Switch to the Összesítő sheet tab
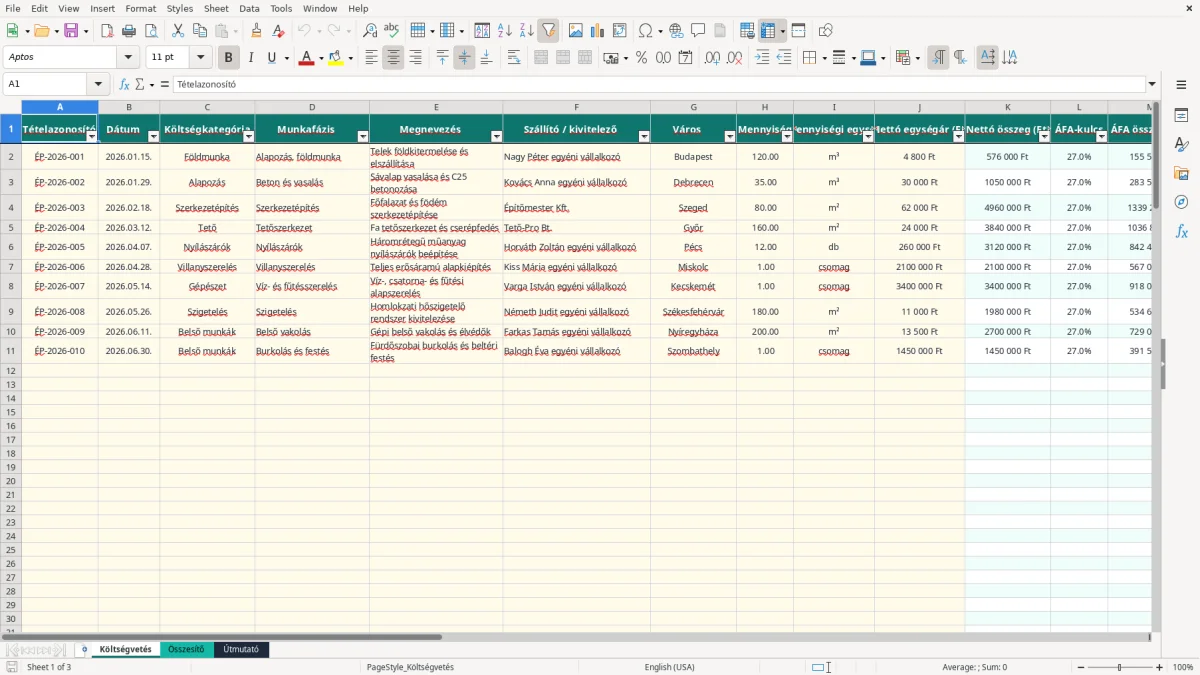This screenshot has width=1200, height=675. click(186, 650)
